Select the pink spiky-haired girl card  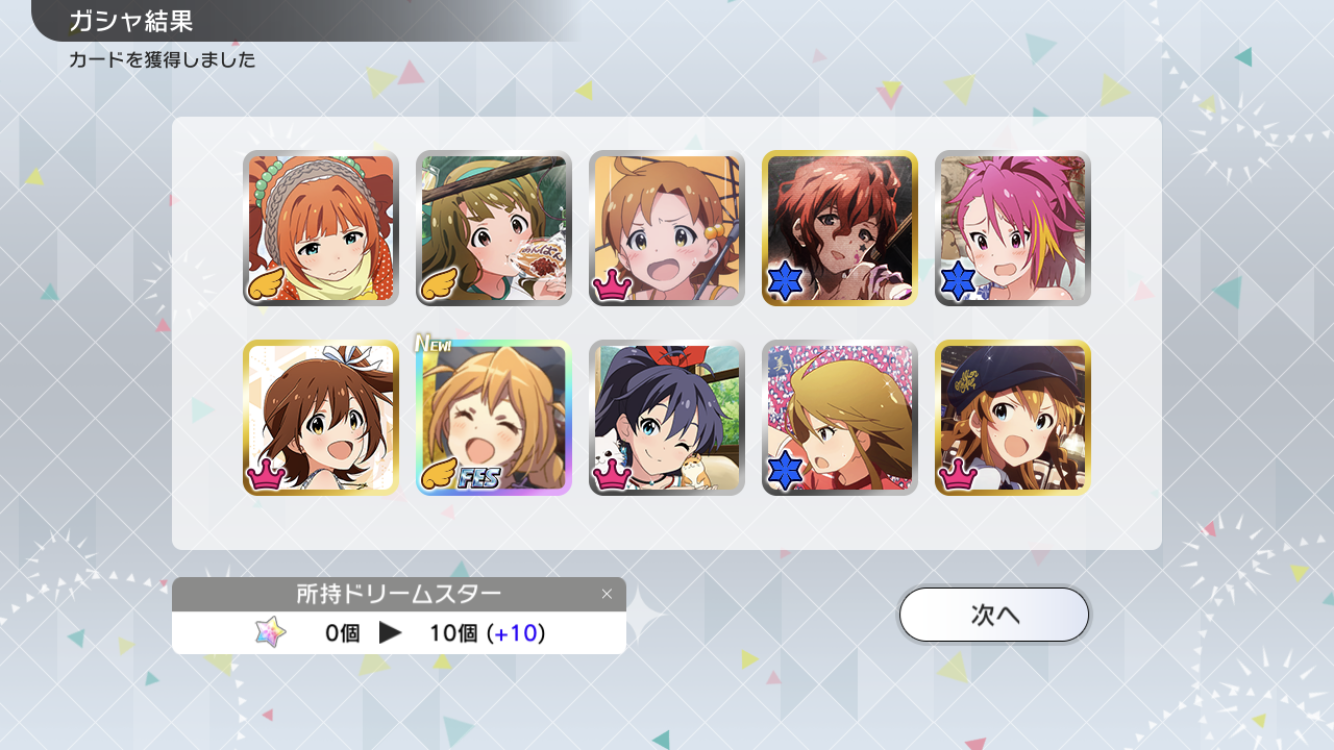(x=1013, y=228)
